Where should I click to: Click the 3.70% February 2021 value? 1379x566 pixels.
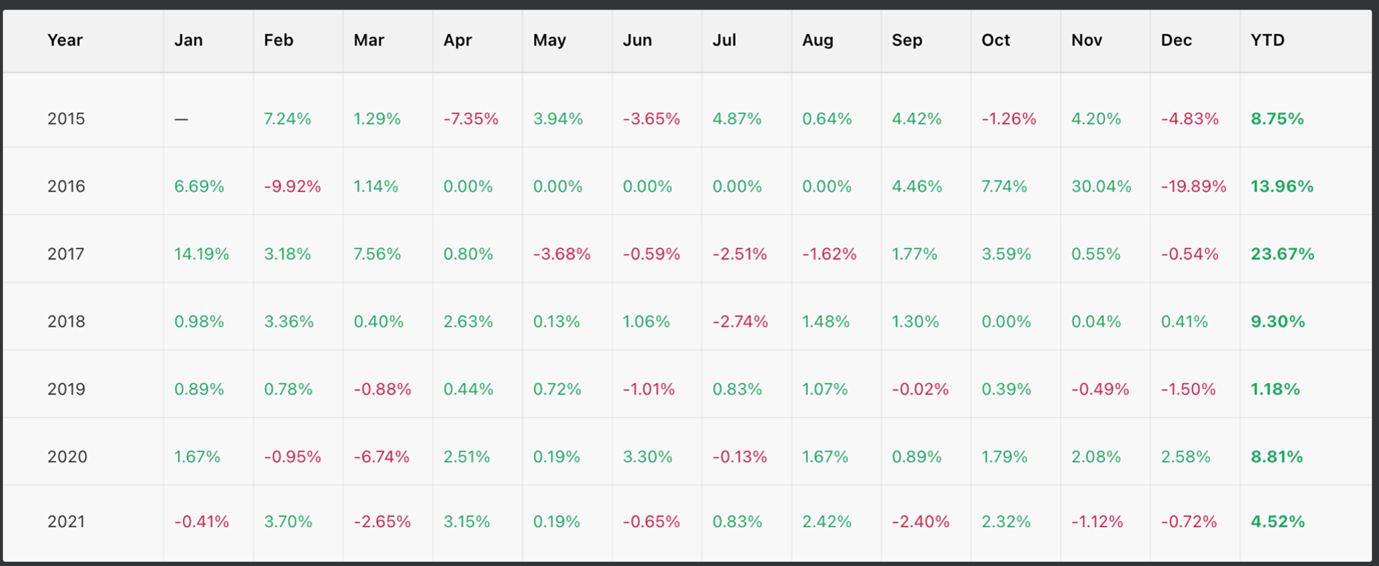[x=288, y=522]
